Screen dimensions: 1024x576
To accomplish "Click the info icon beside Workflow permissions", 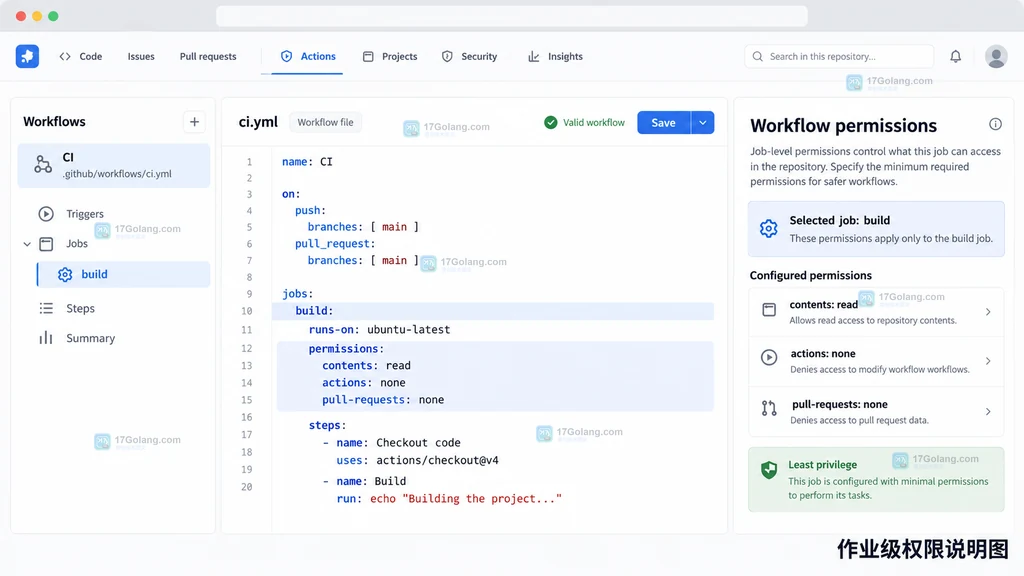I will point(995,124).
